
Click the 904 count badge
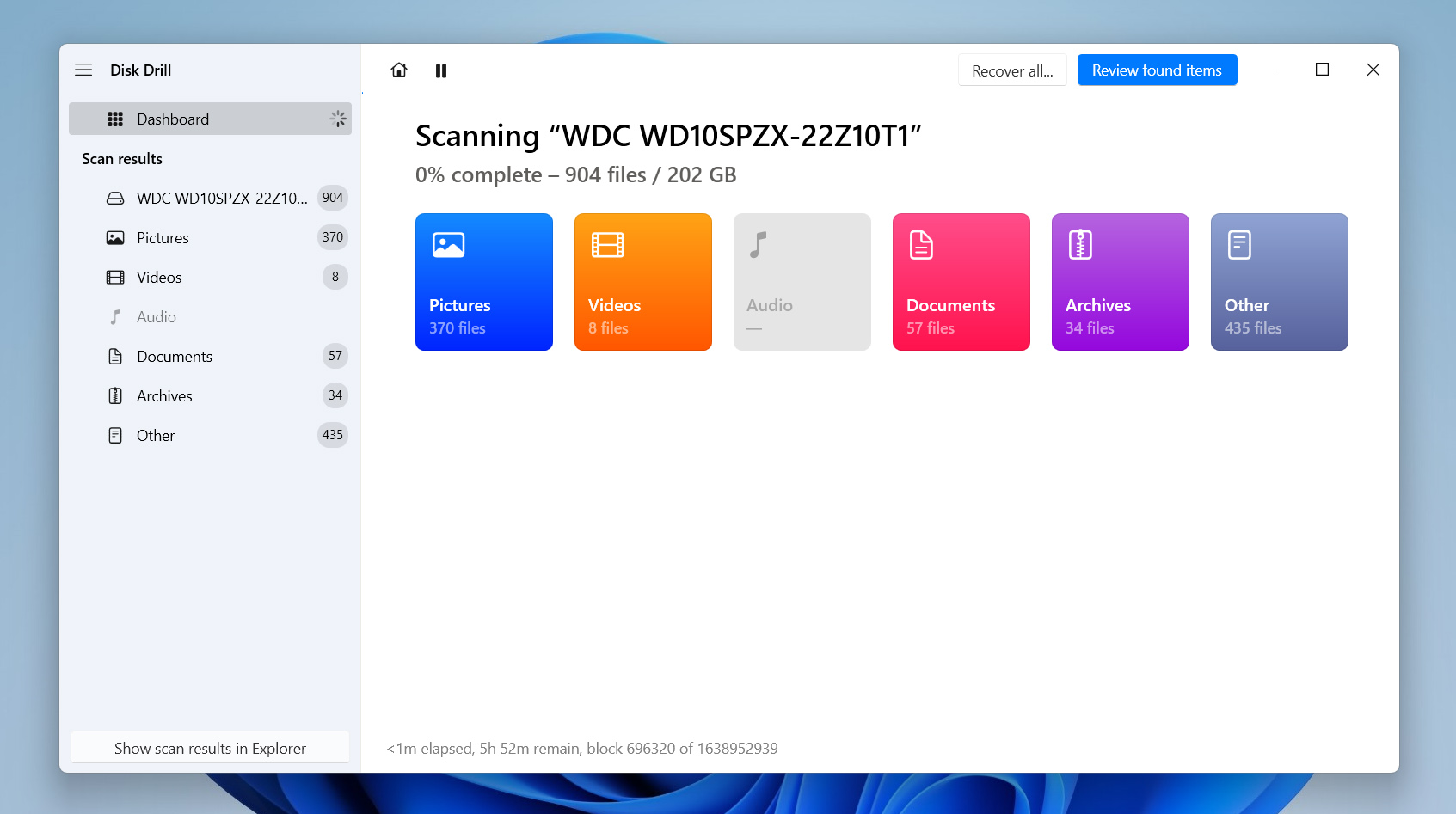tap(333, 198)
